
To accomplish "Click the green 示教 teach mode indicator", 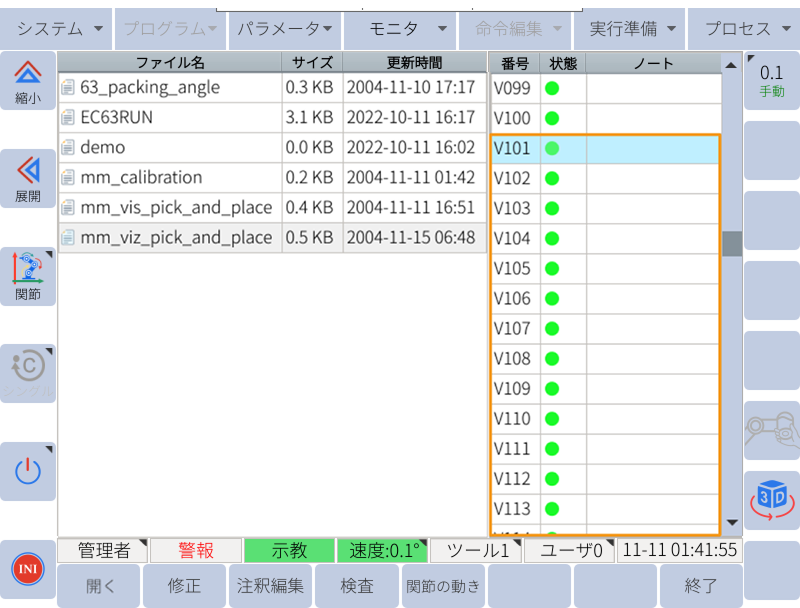I will coord(289,551).
